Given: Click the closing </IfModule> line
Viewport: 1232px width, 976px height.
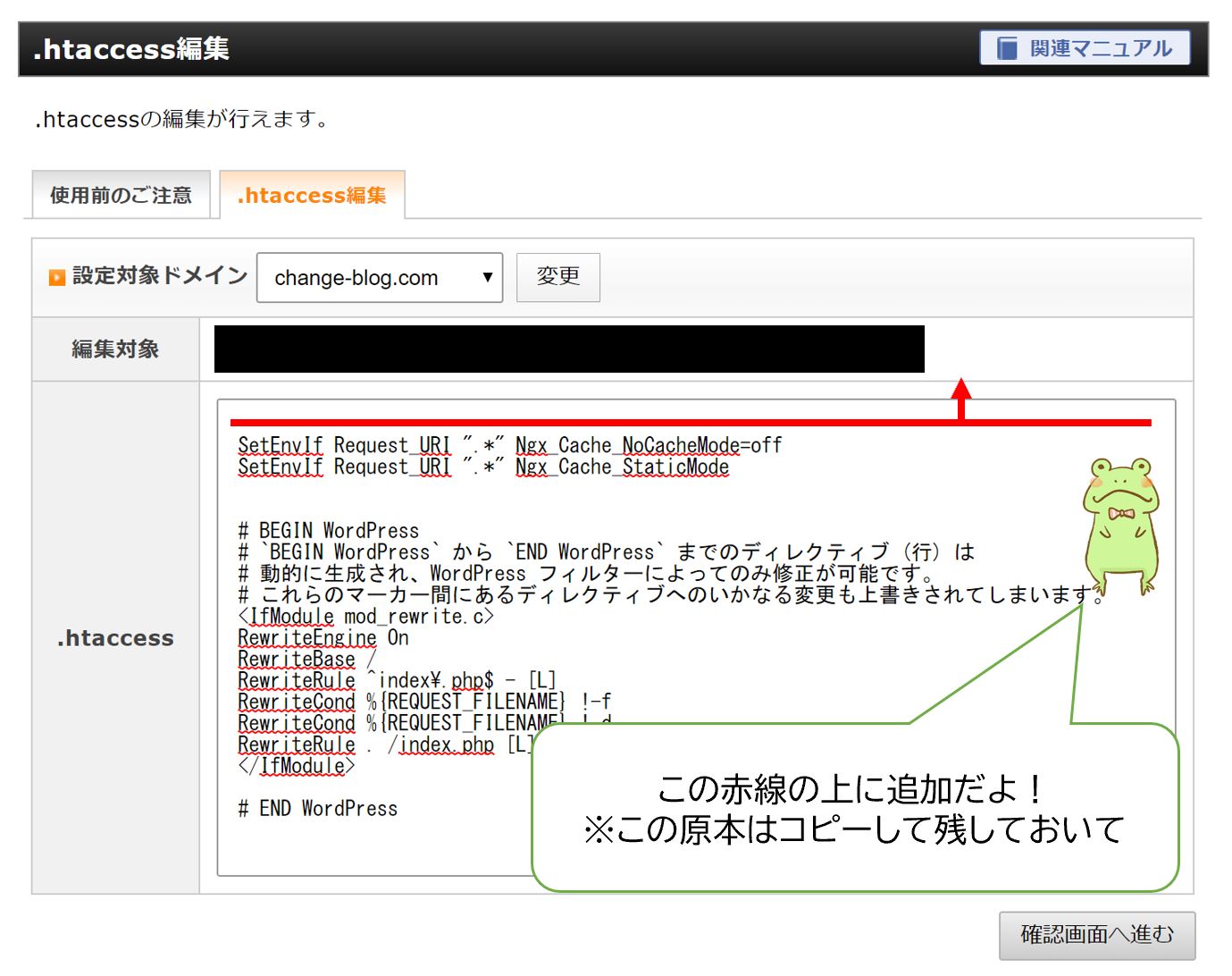Looking at the screenshot, I should tap(296, 766).
